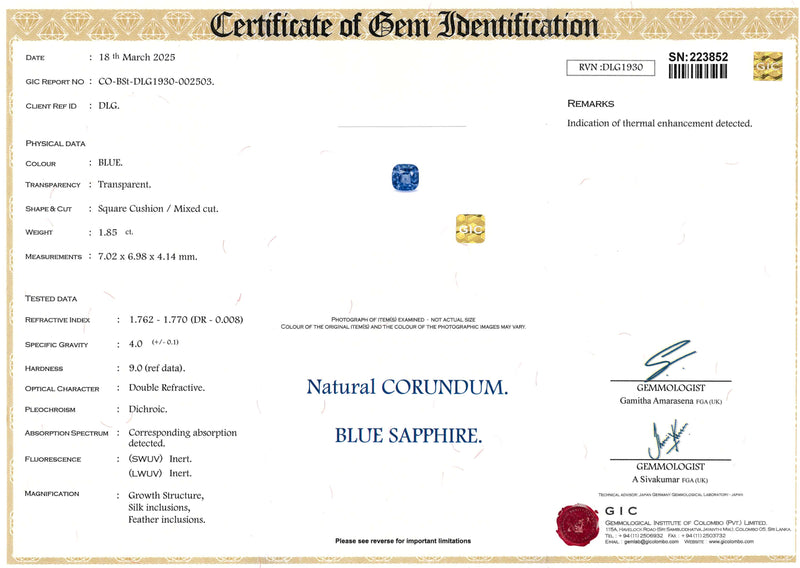This screenshot has width=800, height=568.
Task: Click hardness value 9.0 (ref data)
Action: pyautogui.click(x=157, y=368)
